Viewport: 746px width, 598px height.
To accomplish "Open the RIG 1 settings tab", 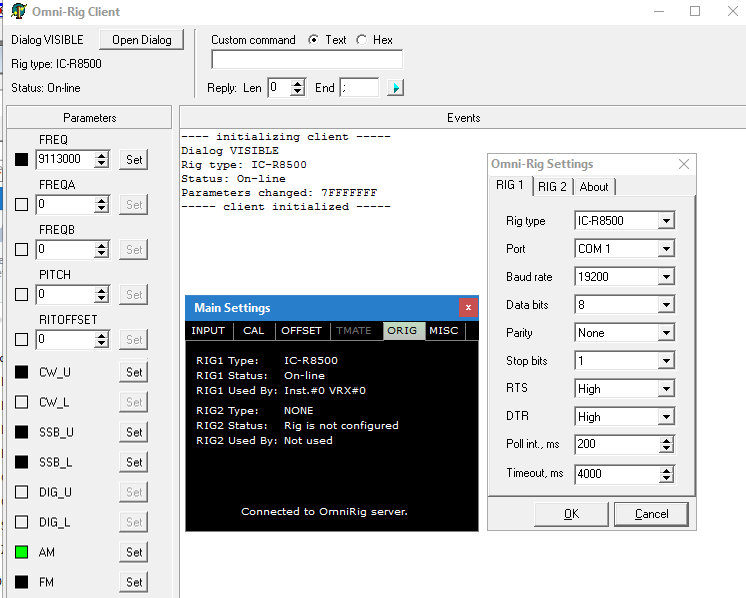I will tap(510, 185).
